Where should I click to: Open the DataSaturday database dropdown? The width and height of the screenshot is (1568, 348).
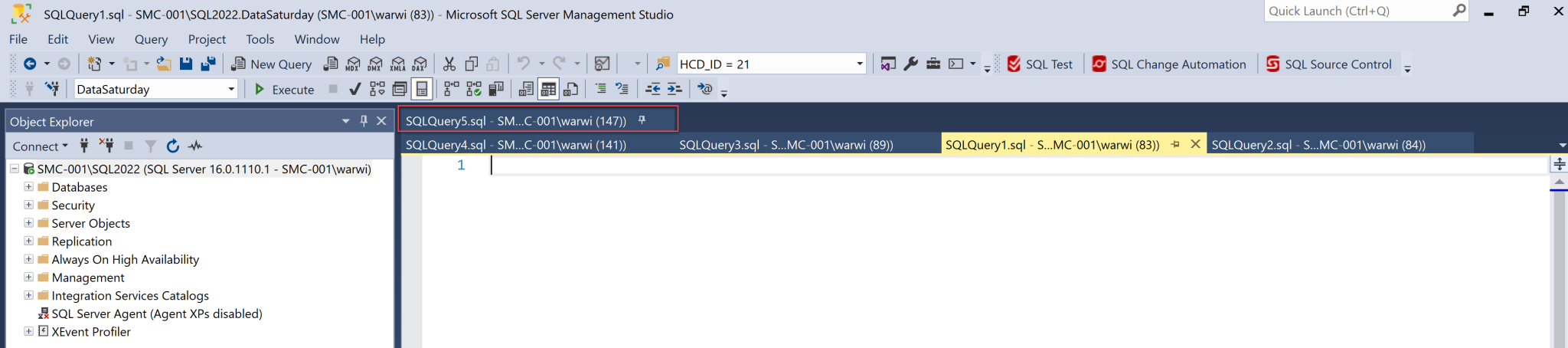coord(231,89)
